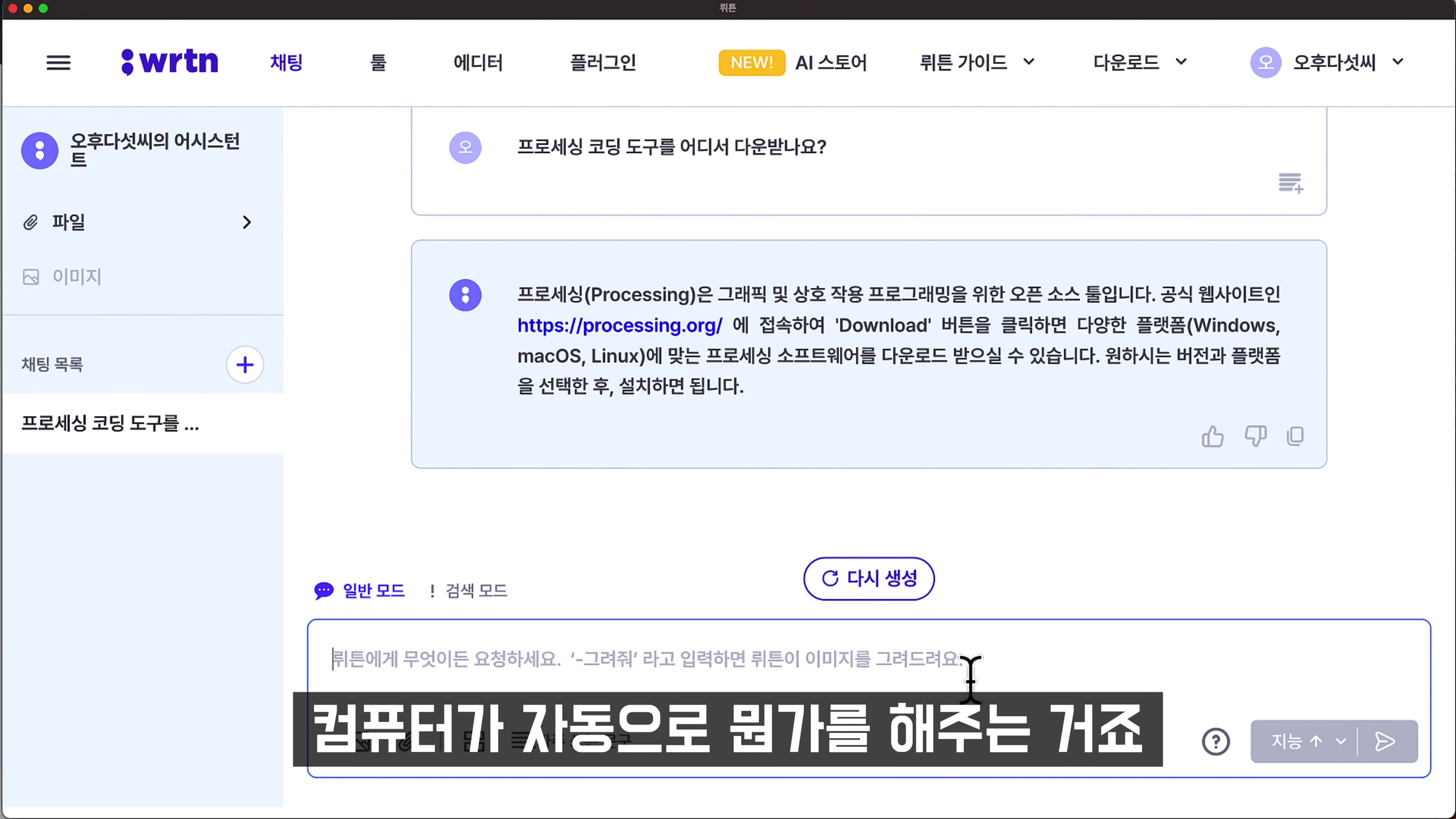
Task: Click the paperclip 파일 icon
Action: [x=30, y=222]
